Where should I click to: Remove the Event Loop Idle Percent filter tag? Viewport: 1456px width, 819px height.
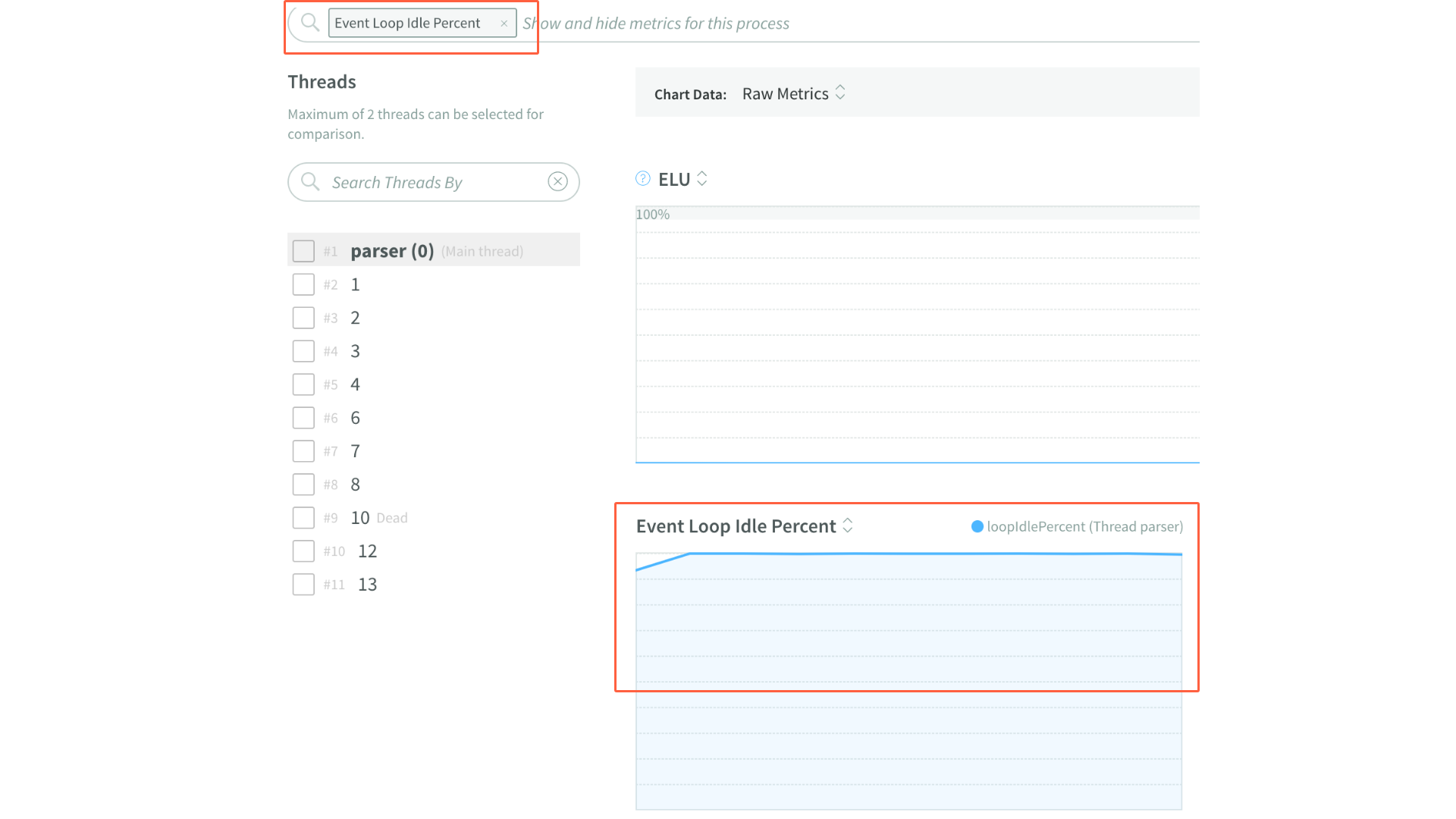504,24
